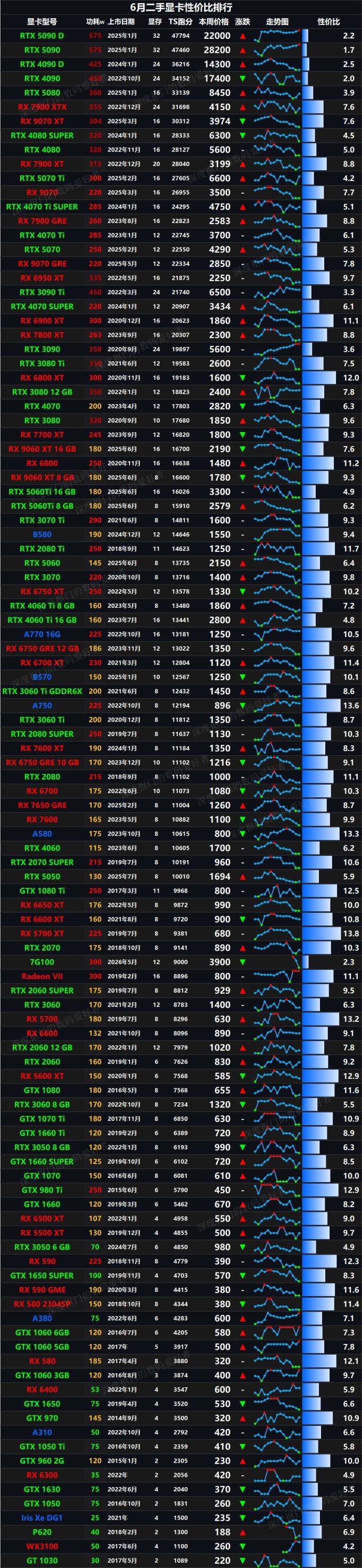The height and width of the screenshot is (1568, 362).
Task: Click the 显存 column header
Action: point(155,22)
